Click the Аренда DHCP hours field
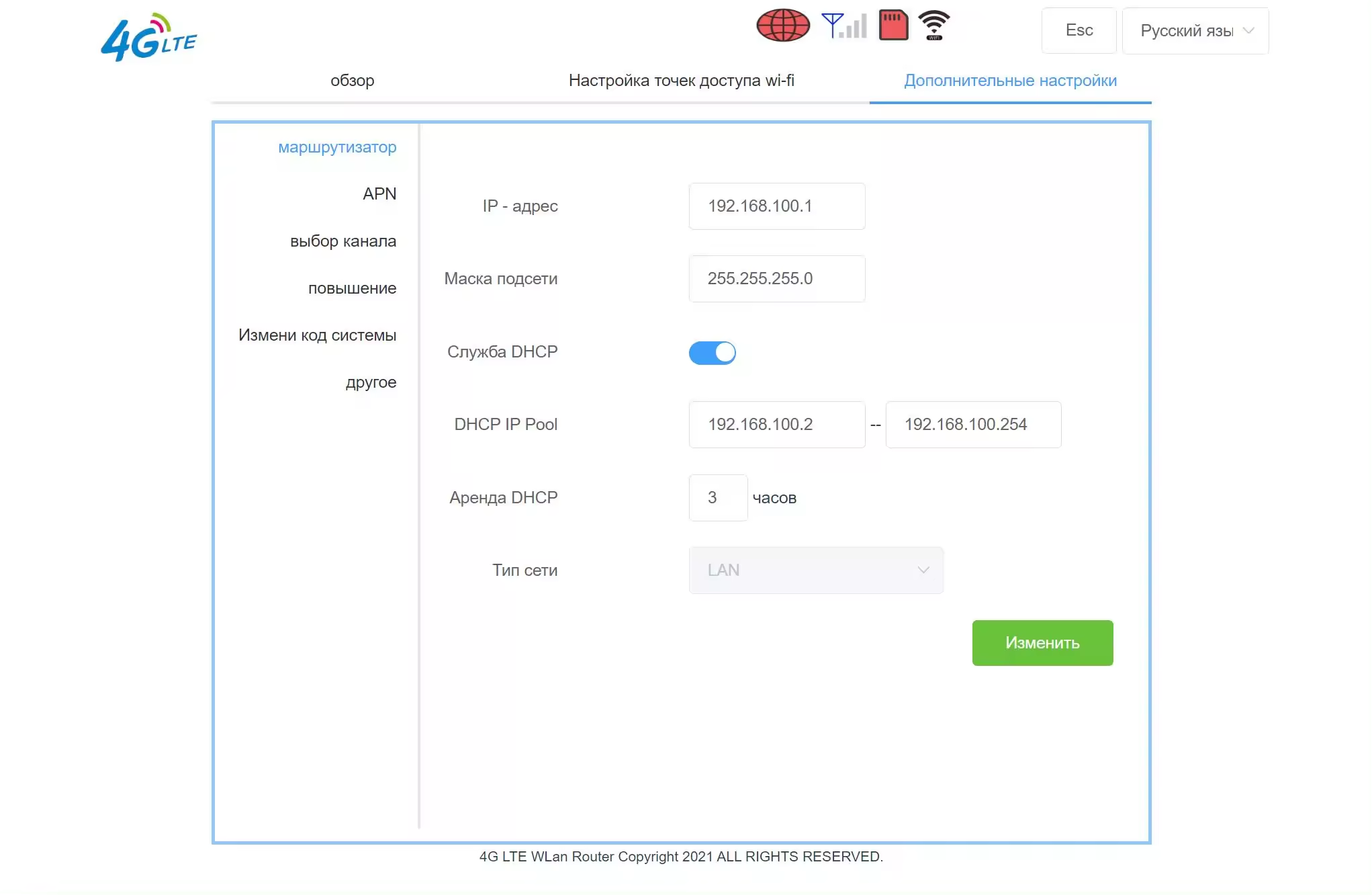The width and height of the screenshot is (1372, 895). 718,498
